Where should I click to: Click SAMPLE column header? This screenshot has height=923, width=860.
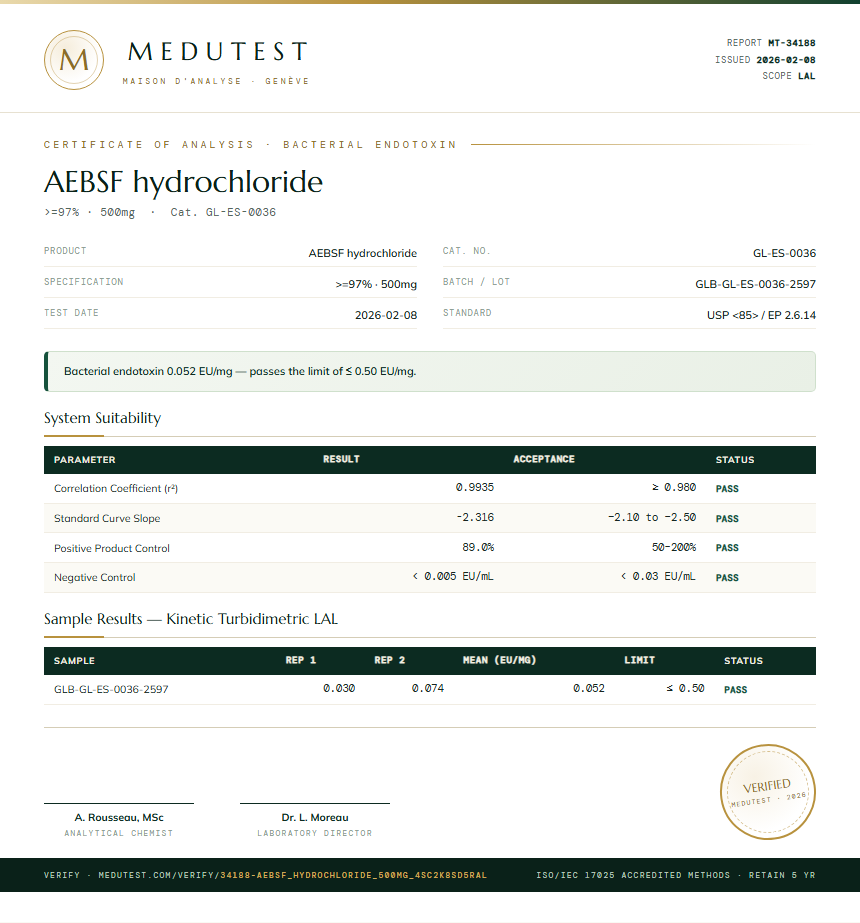click(74, 661)
